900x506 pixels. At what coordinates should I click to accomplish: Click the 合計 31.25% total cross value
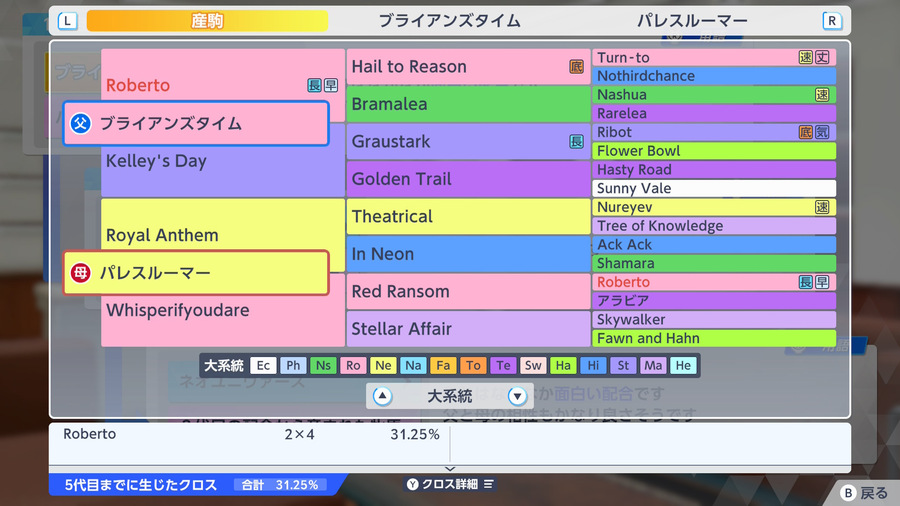pos(280,485)
